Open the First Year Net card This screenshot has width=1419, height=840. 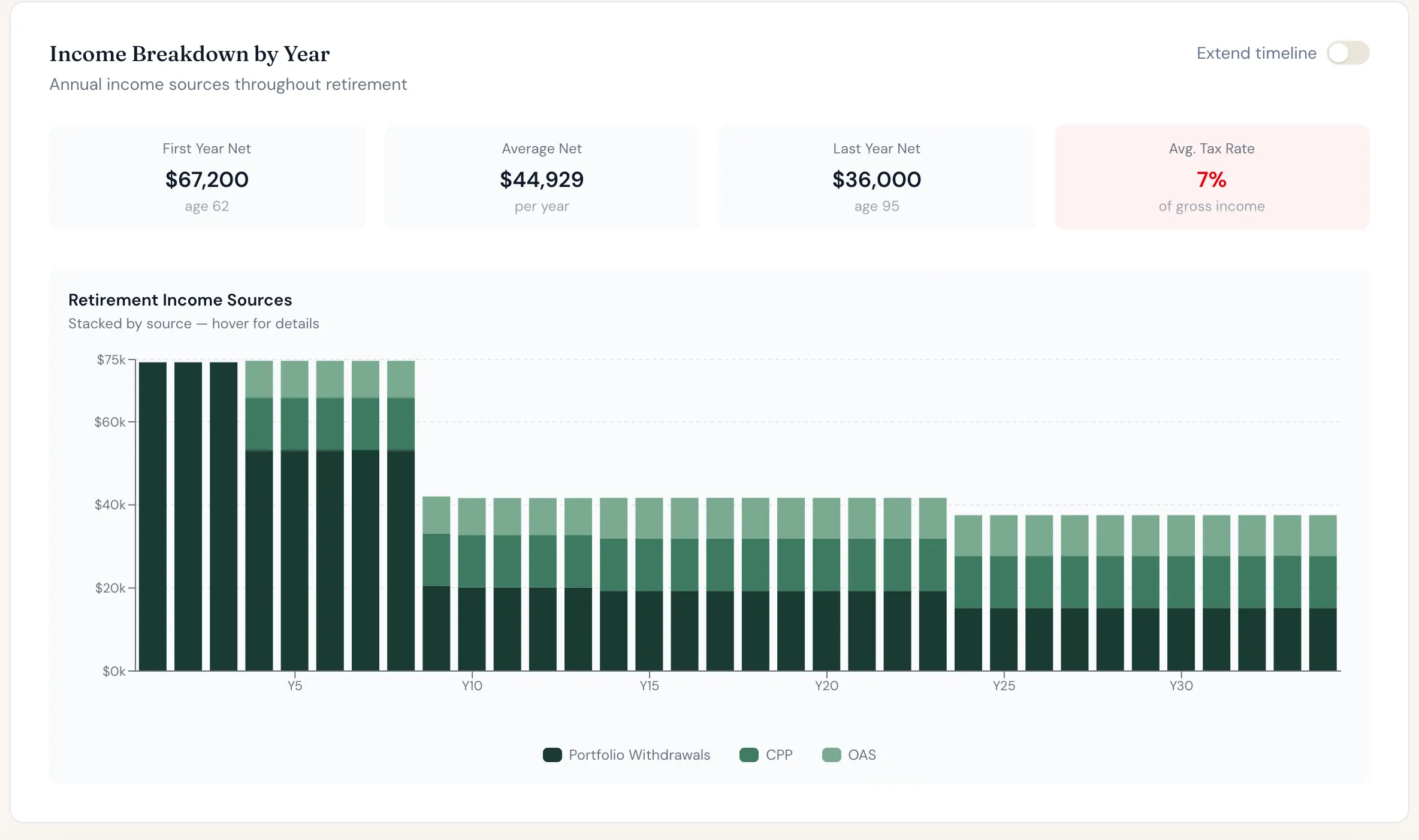point(207,177)
